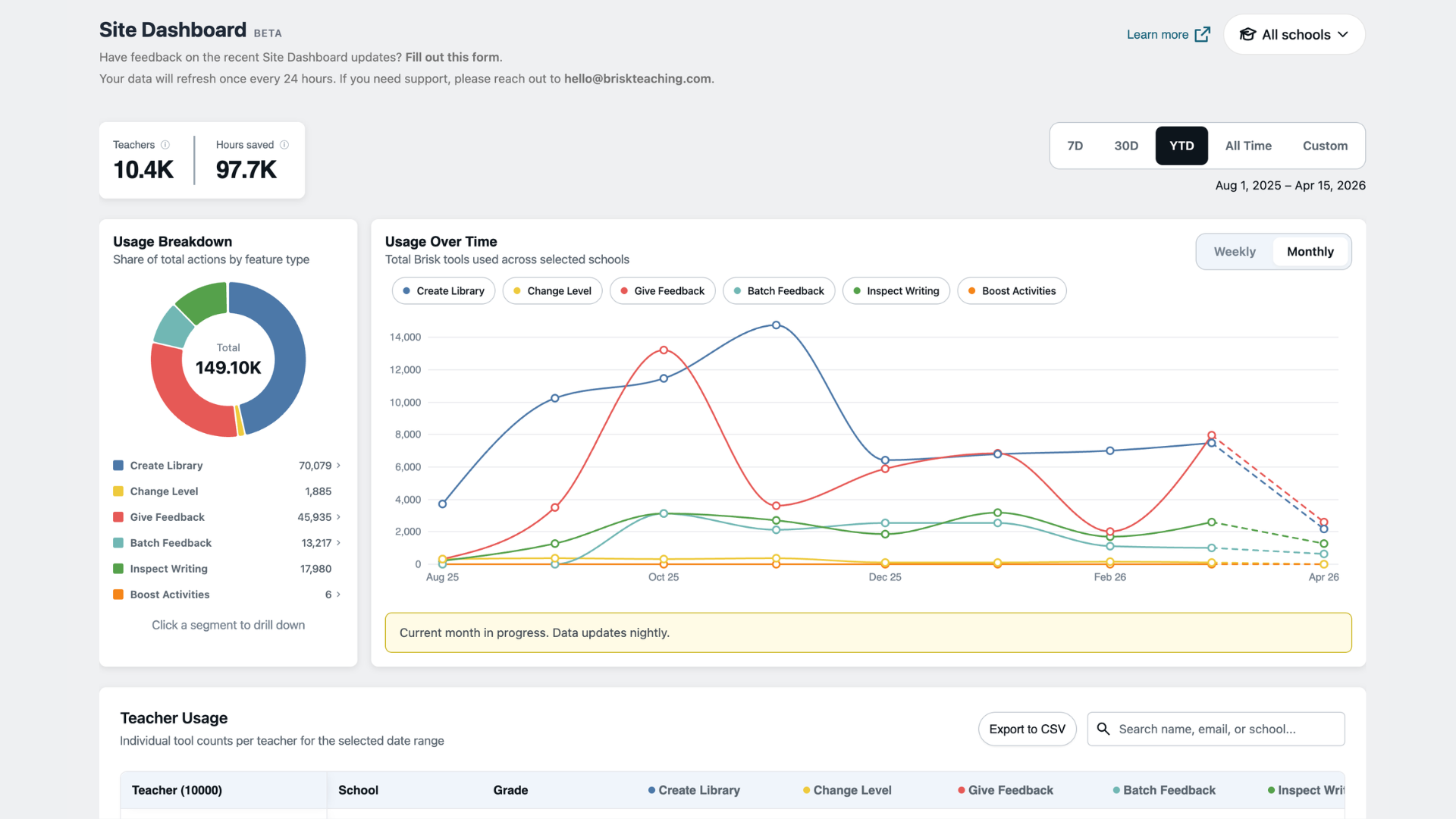Click the Hours saved info icon
Image resolution: width=1456 pixels, height=819 pixels.
click(284, 145)
